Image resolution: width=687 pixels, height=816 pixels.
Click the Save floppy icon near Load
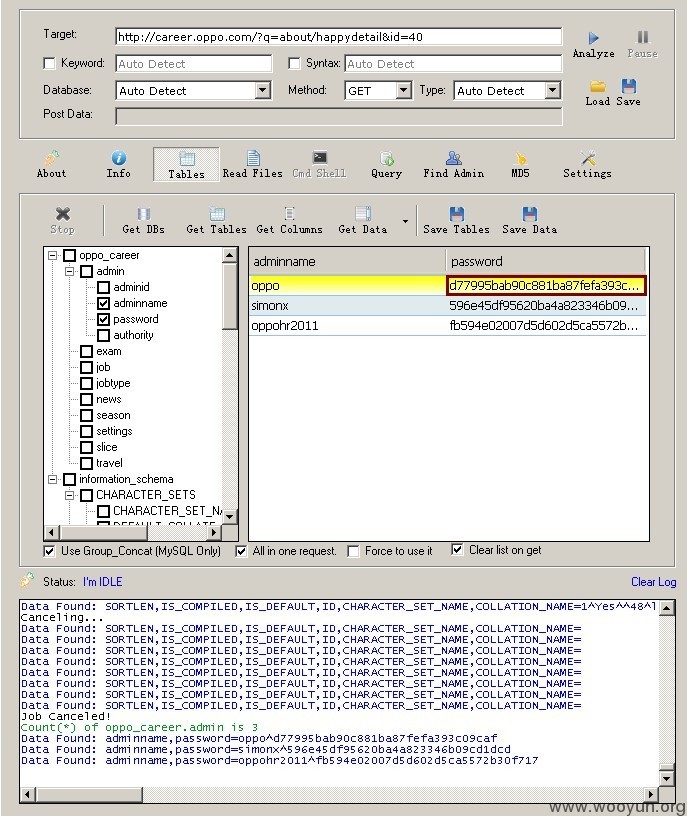point(629,86)
